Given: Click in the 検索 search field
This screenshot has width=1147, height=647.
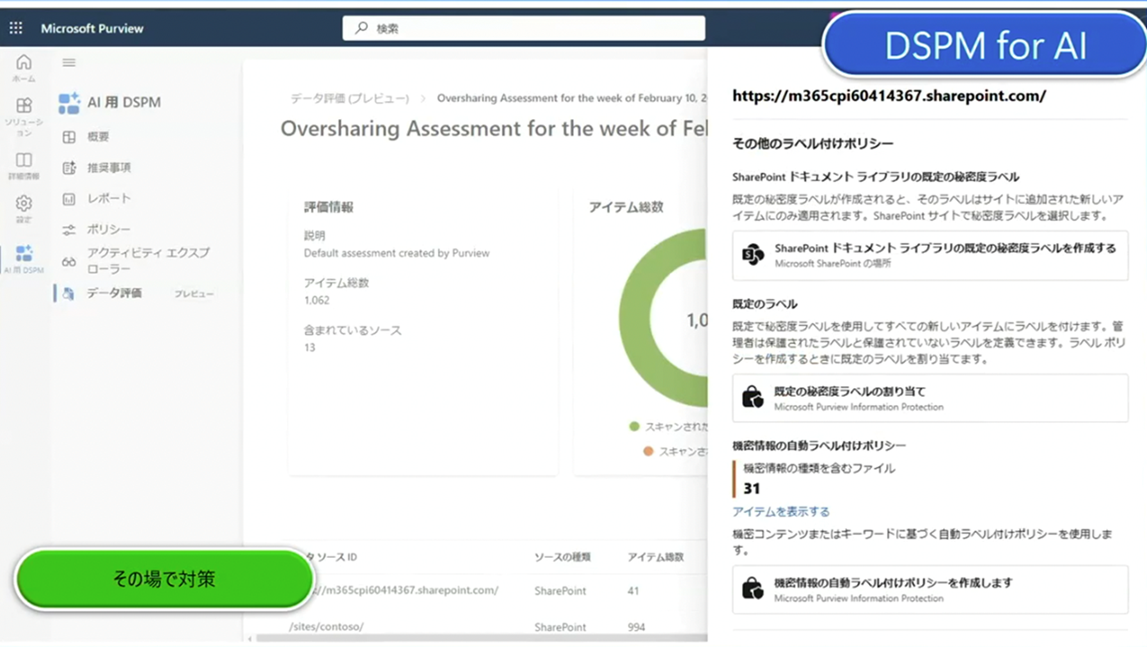Looking at the screenshot, I should [524, 28].
